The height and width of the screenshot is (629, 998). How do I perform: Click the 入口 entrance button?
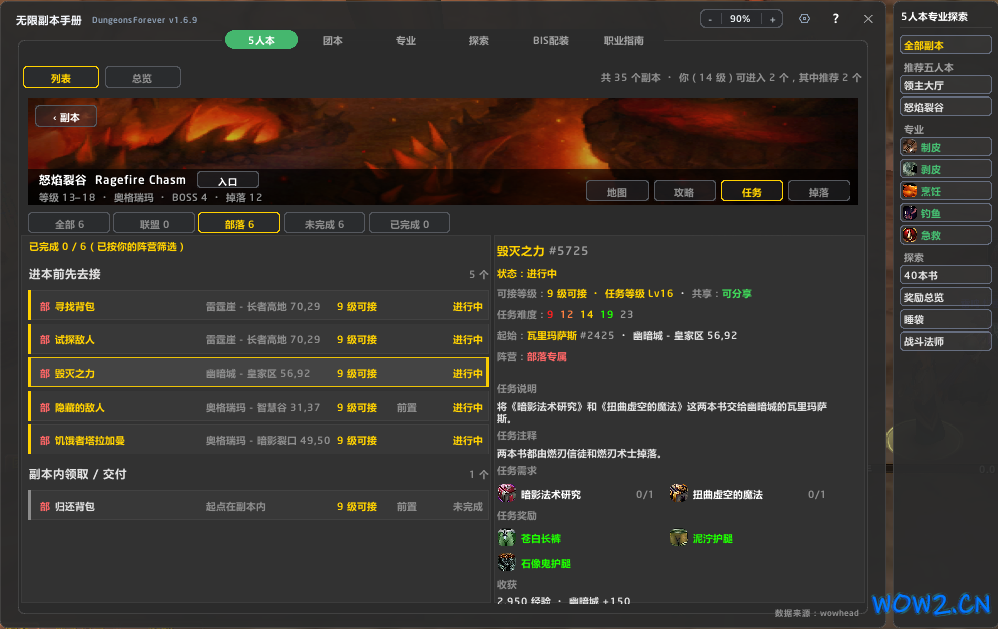[x=228, y=180]
